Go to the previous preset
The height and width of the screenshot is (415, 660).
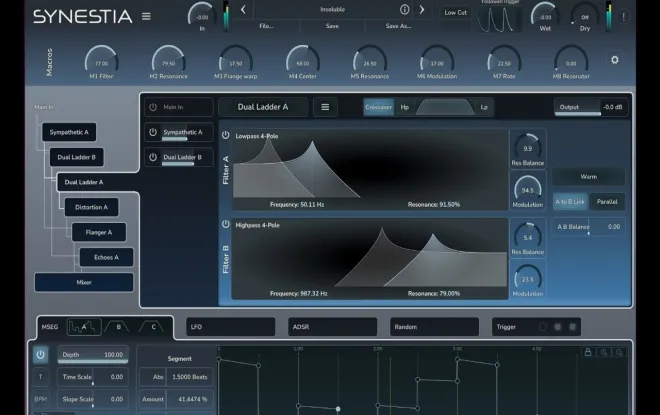tap(243, 9)
